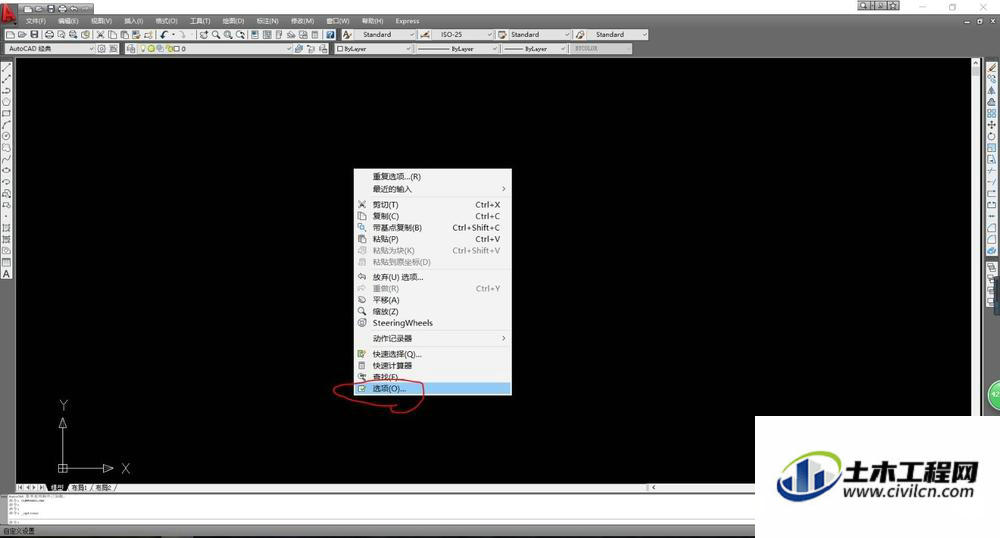1000x538 pixels.
Task: Select the Circle draw tool
Action: [x=6, y=136]
